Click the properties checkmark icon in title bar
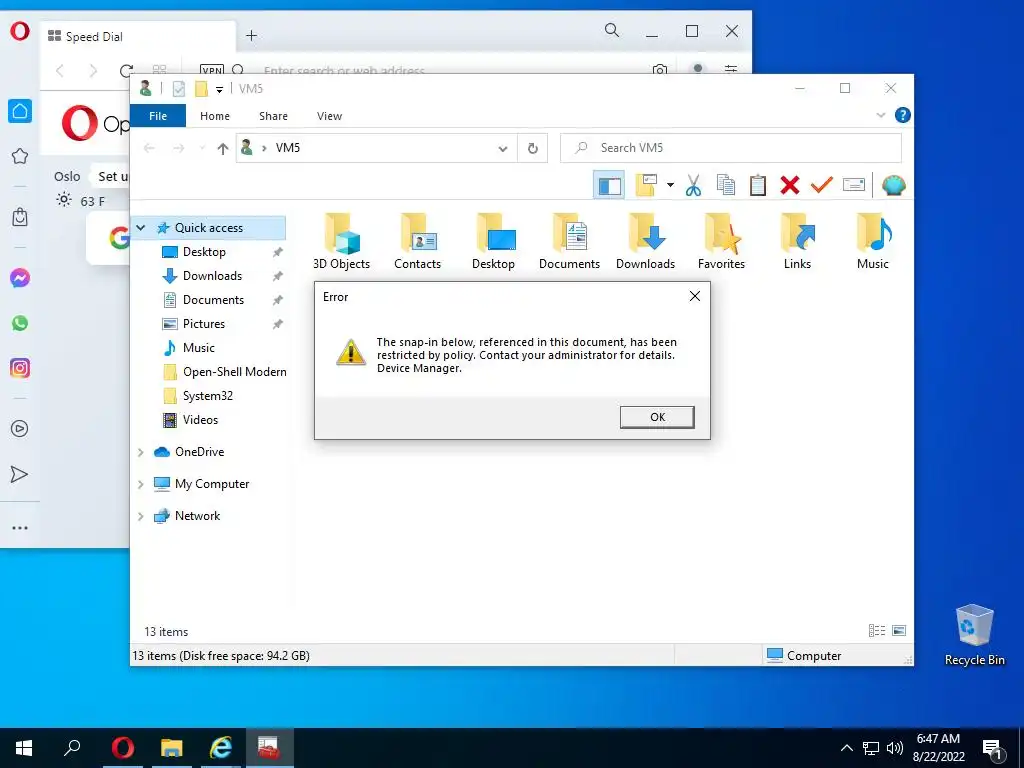This screenshot has height=768, width=1024. tap(178, 89)
